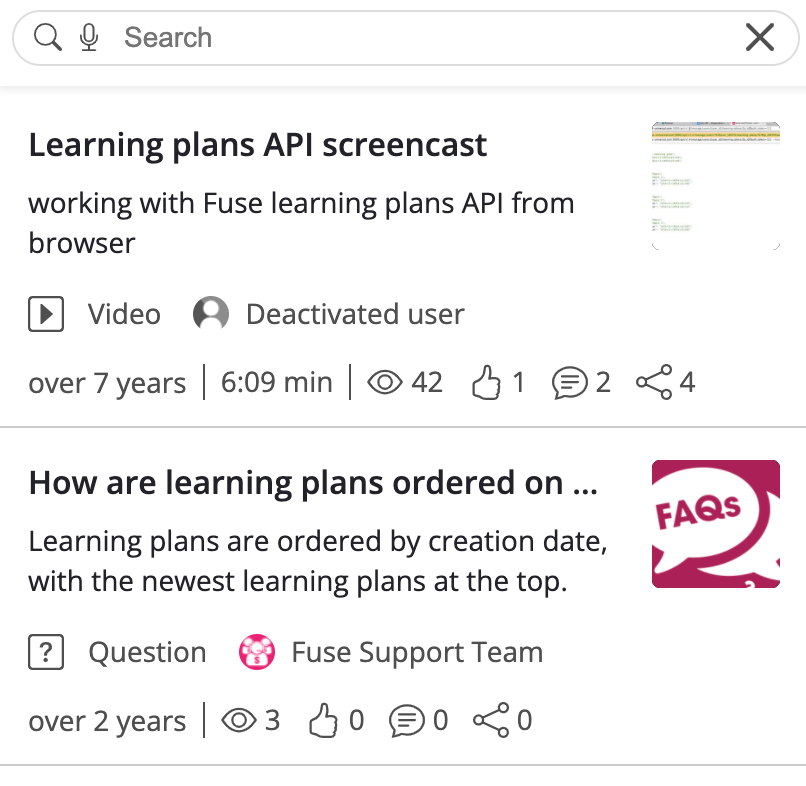806x786 pixels.
Task: Click the magnifying glass search icon
Action: coord(48,38)
